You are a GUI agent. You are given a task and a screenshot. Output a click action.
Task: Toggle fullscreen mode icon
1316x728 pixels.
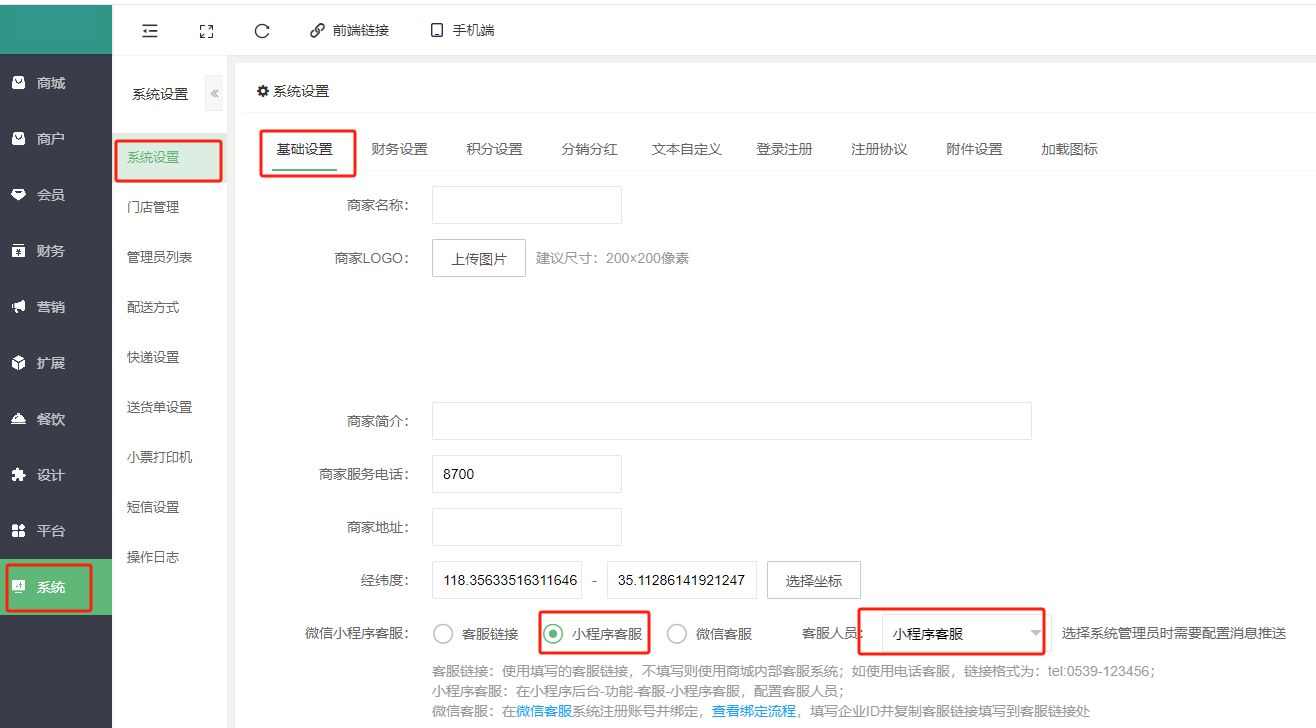pyautogui.click(x=206, y=31)
